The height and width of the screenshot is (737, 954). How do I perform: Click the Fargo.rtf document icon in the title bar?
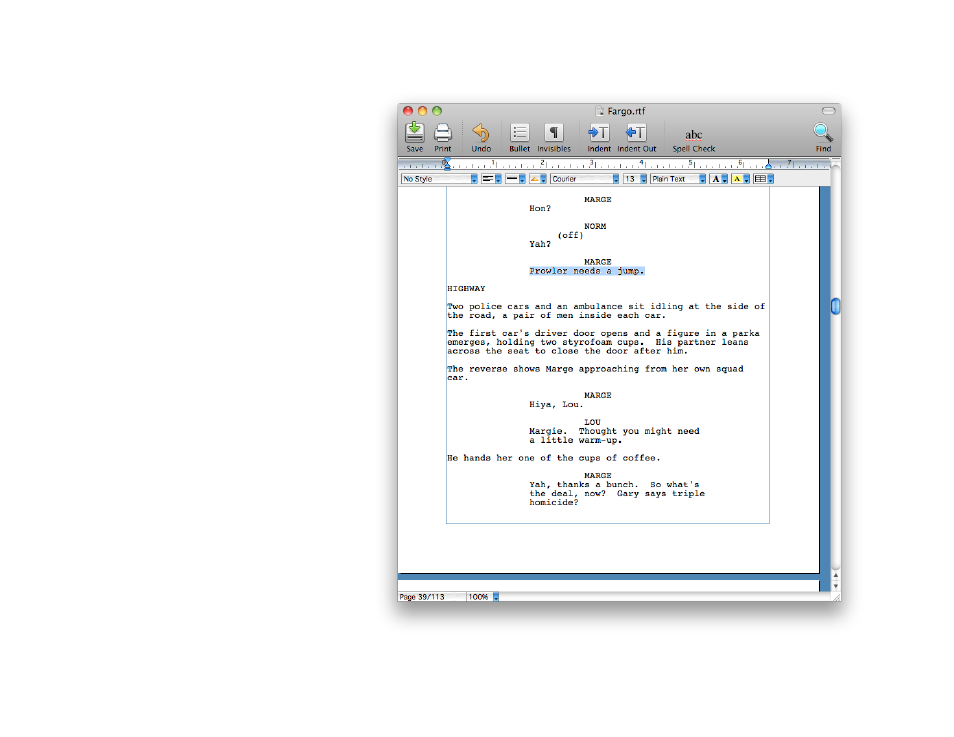pyautogui.click(x=599, y=111)
